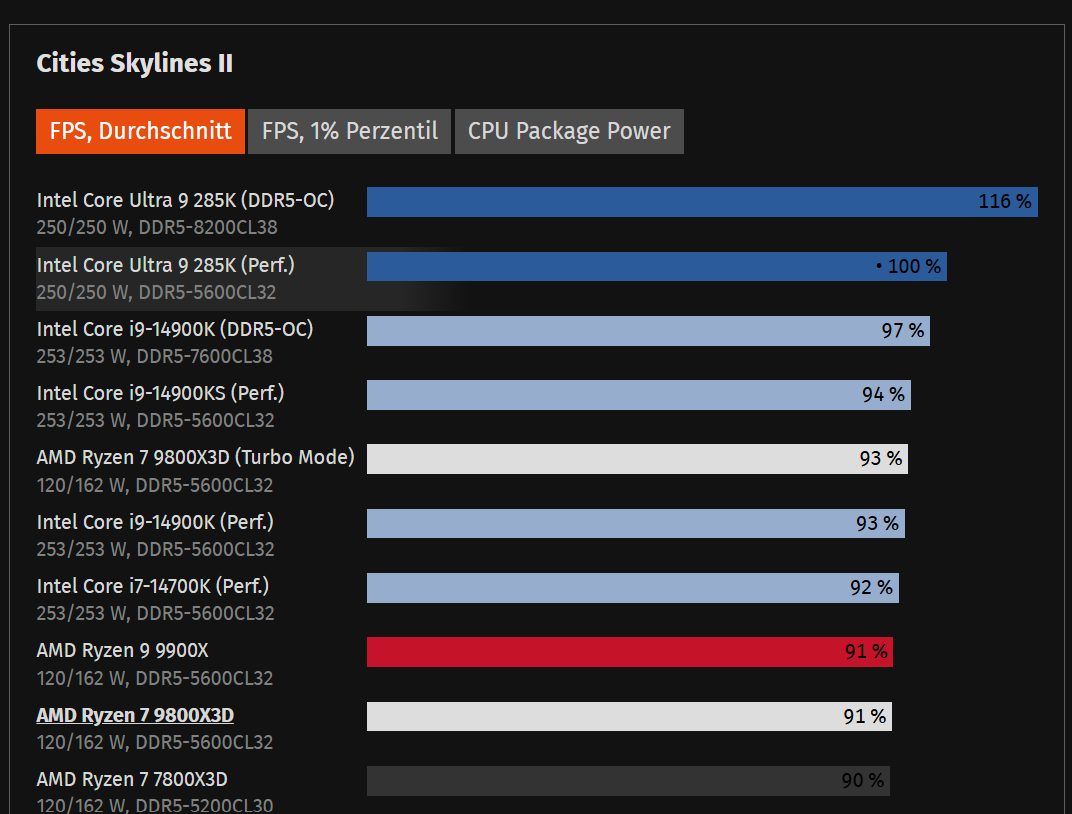
Task: Click the DDR5-8200CL38 spec text
Action: pos(207,228)
